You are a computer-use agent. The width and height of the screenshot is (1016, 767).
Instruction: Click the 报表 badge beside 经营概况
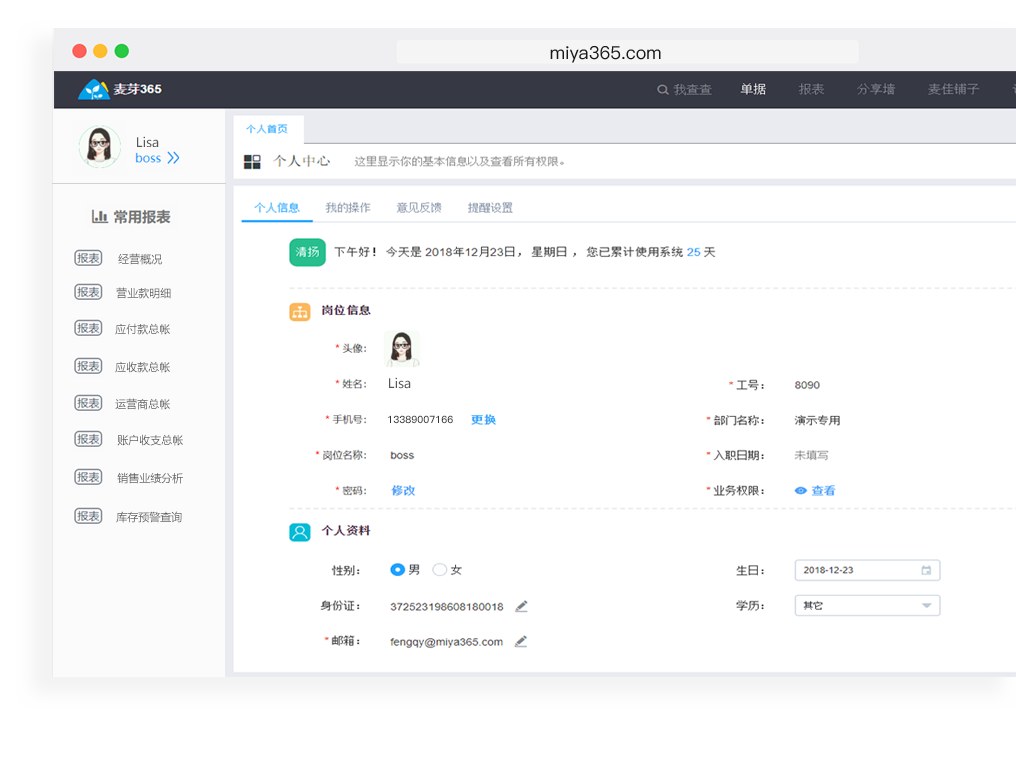click(x=88, y=258)
